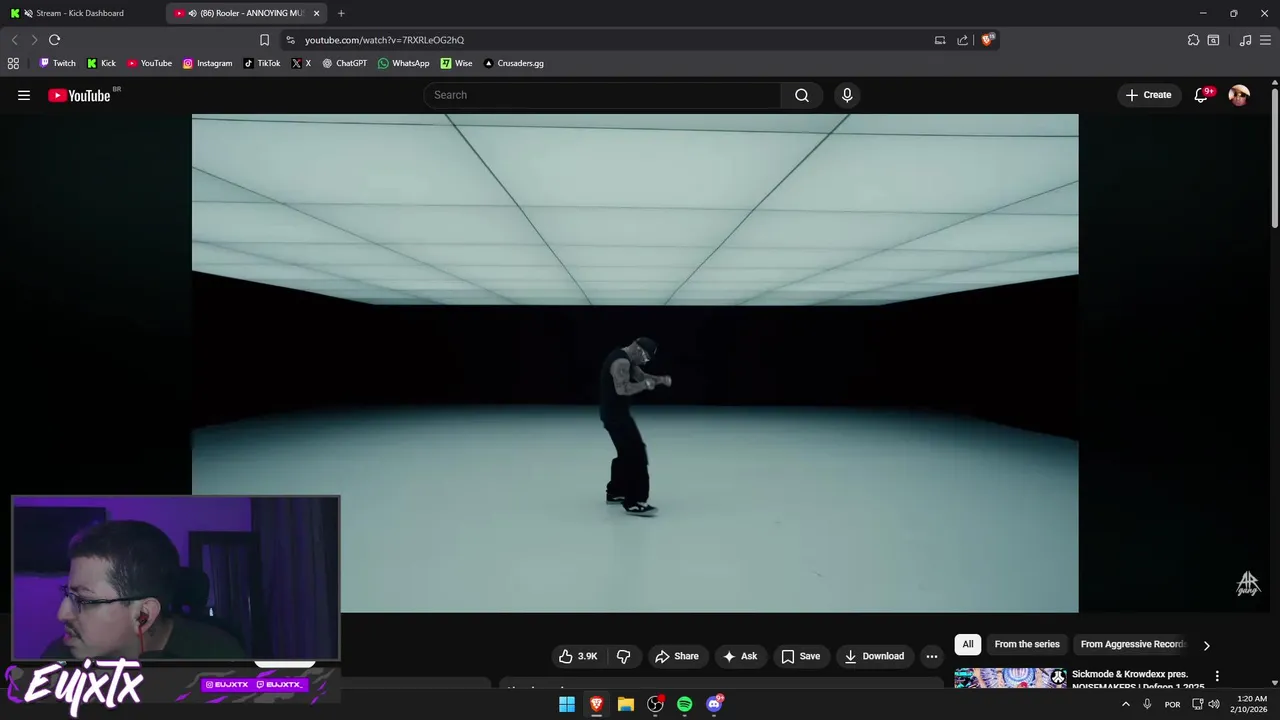Click the Download button
Image resolution: width=1280 pixels, height=720 pixels.
[875, 656]
